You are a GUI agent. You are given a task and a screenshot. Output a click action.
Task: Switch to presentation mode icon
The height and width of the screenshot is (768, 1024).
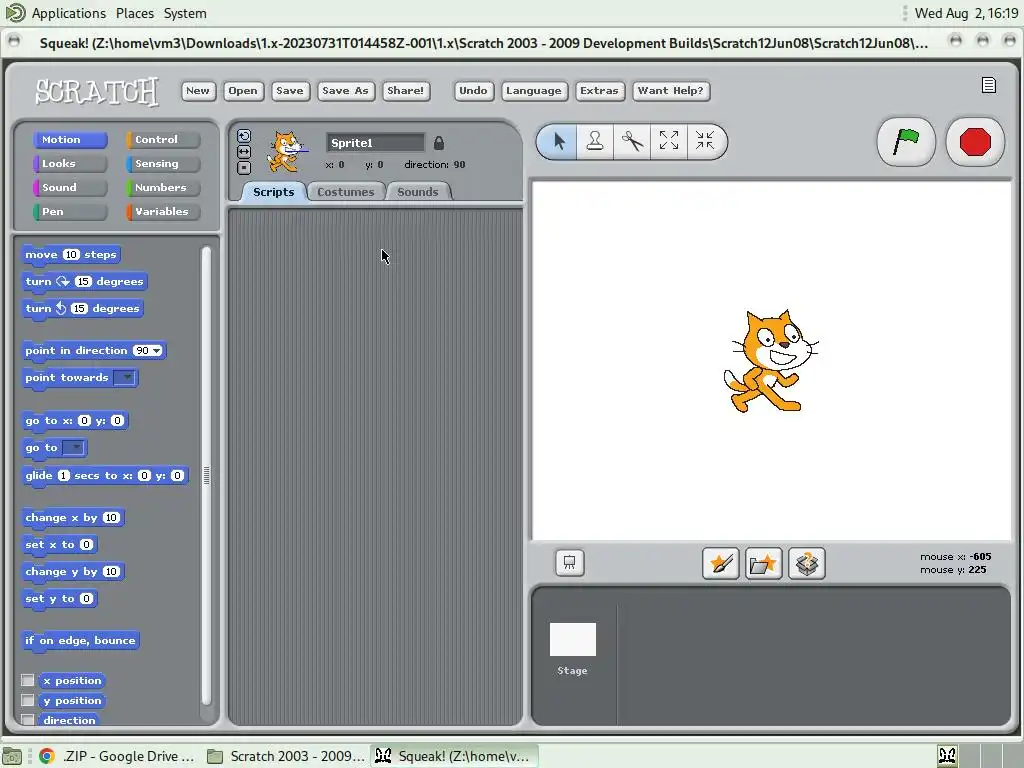point(569,562)
